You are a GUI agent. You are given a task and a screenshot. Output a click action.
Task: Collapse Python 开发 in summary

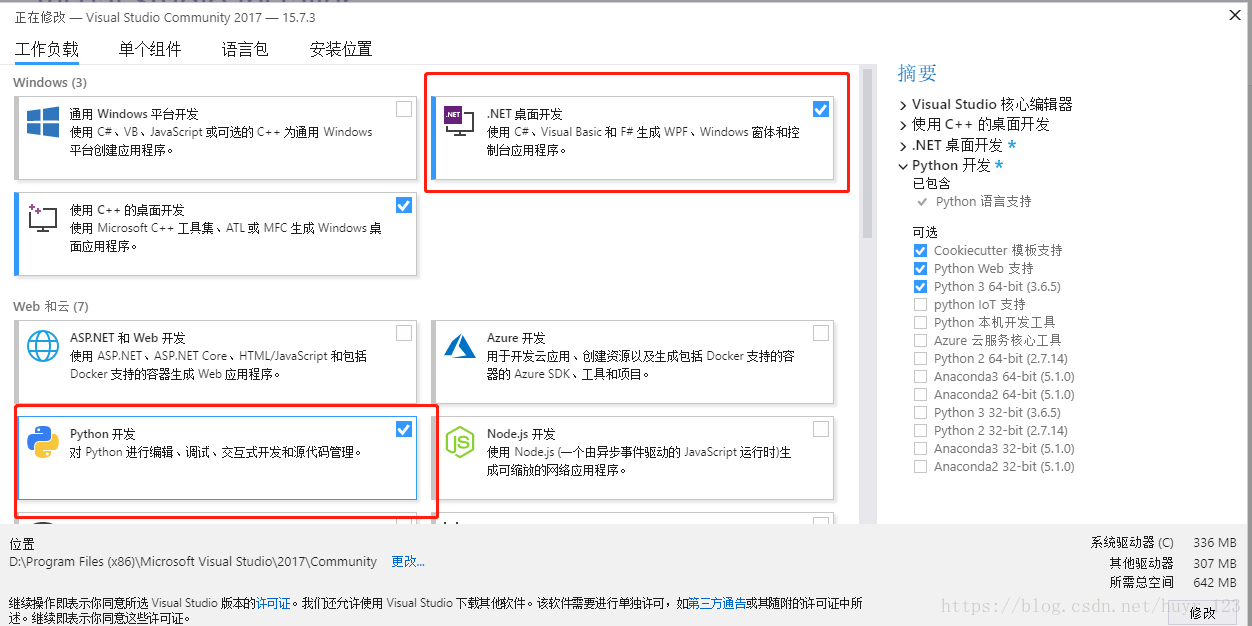click(x=903, y=166)
